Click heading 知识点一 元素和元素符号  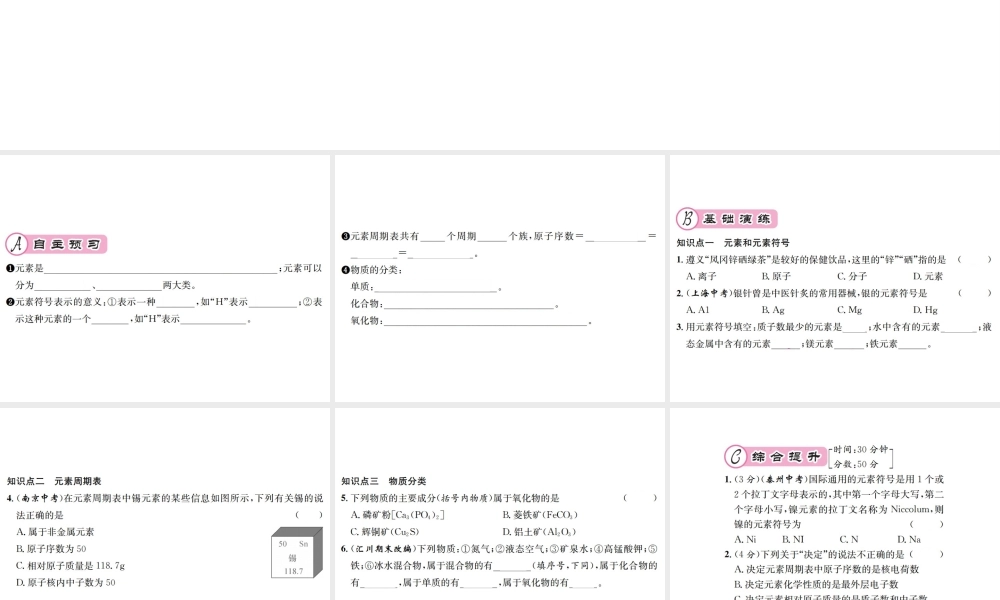733,243
